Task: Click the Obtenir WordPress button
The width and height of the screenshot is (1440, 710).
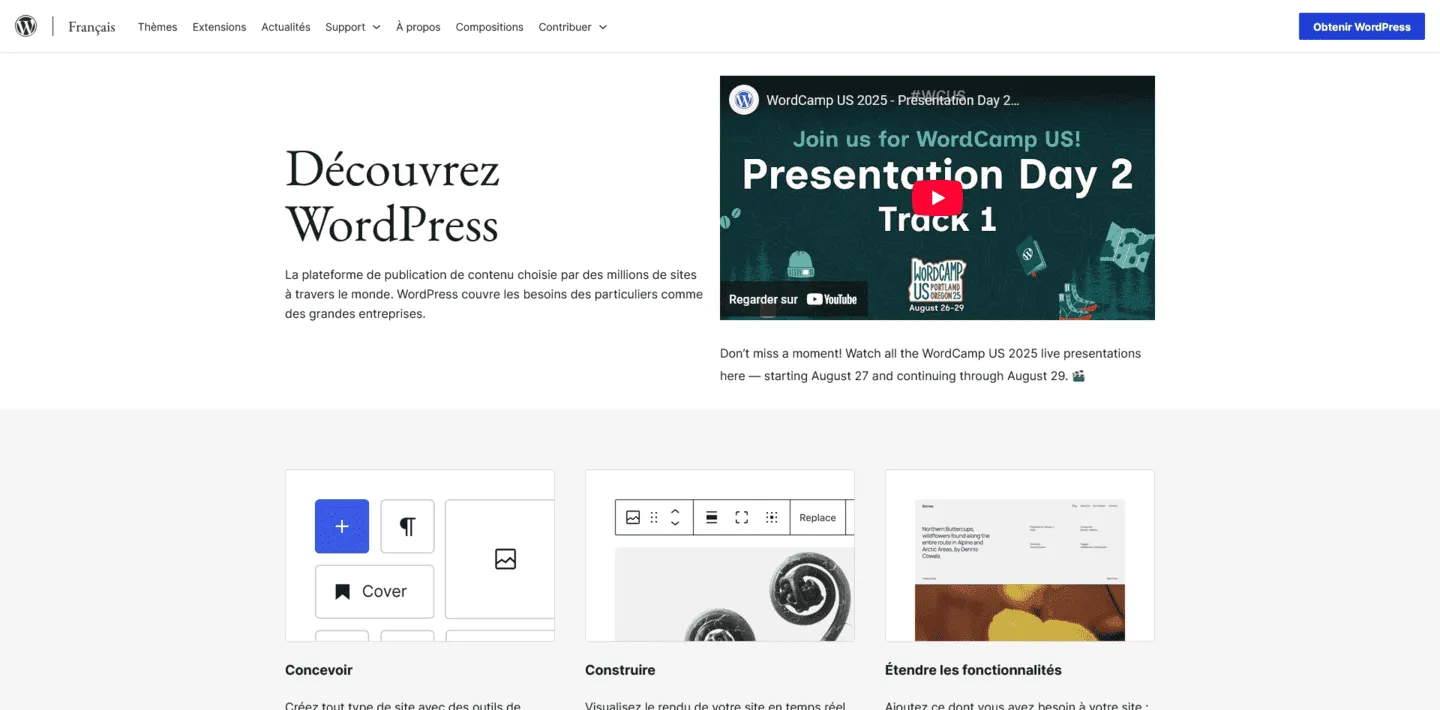Action: pyautogui.click(x=1361, y=26)
